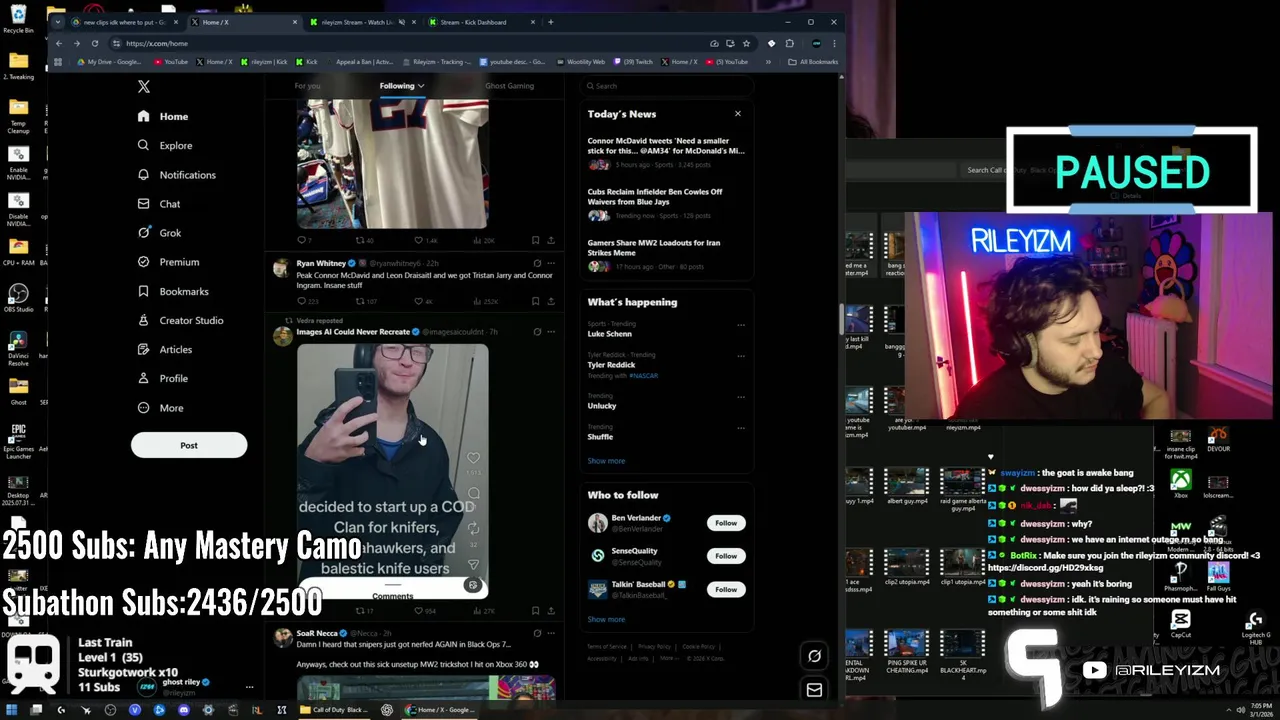The image size is (1280, 720).
Task: Open the floating messages envelope button
Action: click(x=814, y=689)
